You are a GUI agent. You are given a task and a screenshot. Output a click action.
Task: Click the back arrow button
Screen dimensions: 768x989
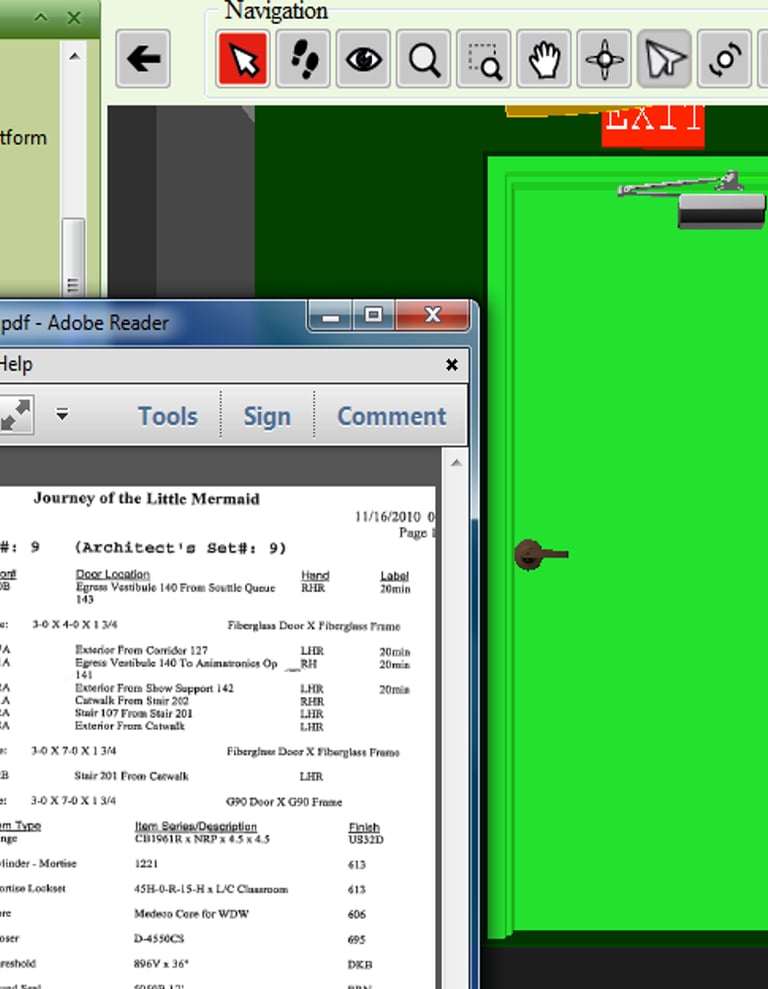(x=143, y=59)
